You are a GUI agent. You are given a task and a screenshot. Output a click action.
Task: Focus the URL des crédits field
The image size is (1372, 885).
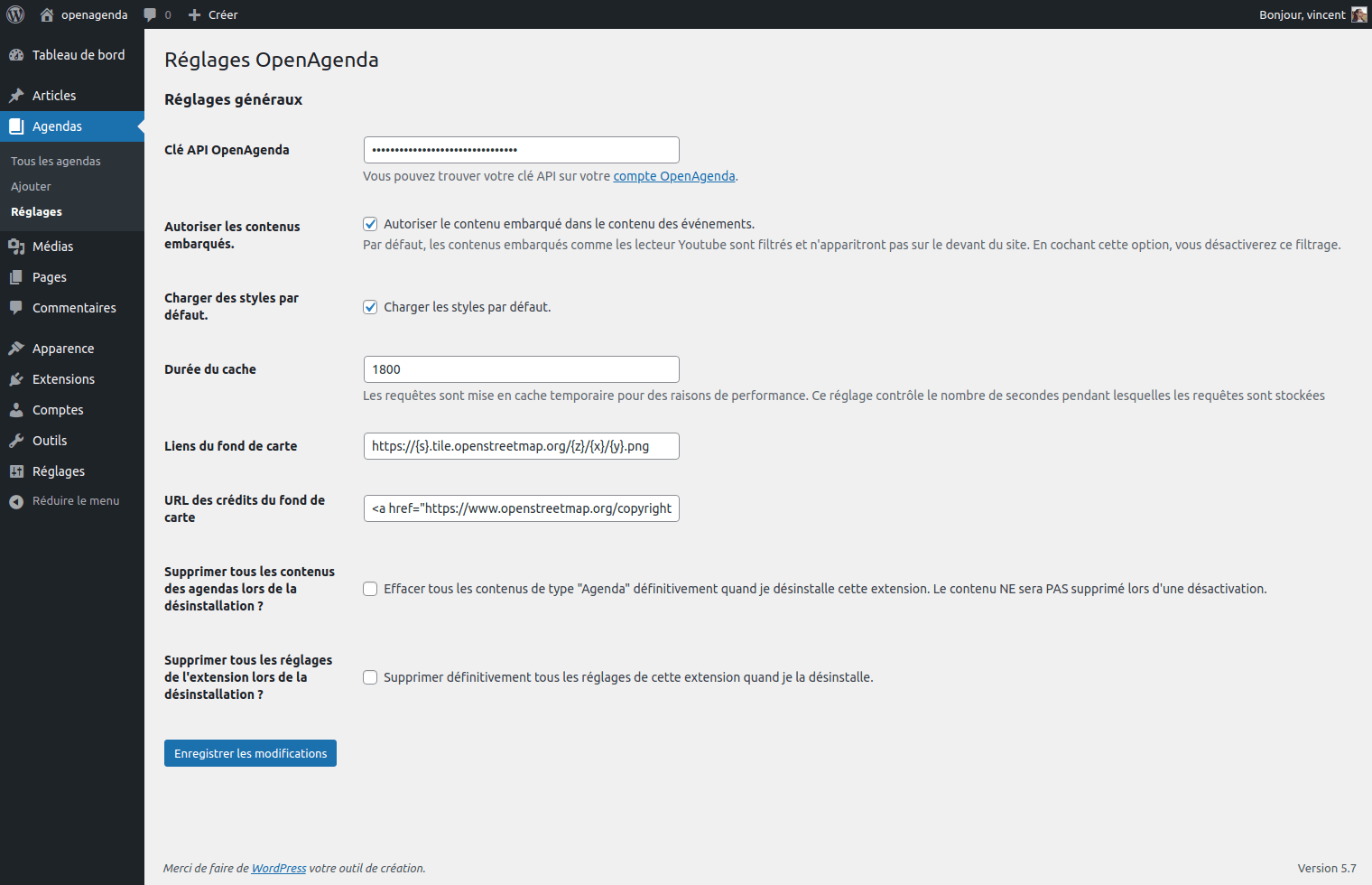click(x=522, y=508)
